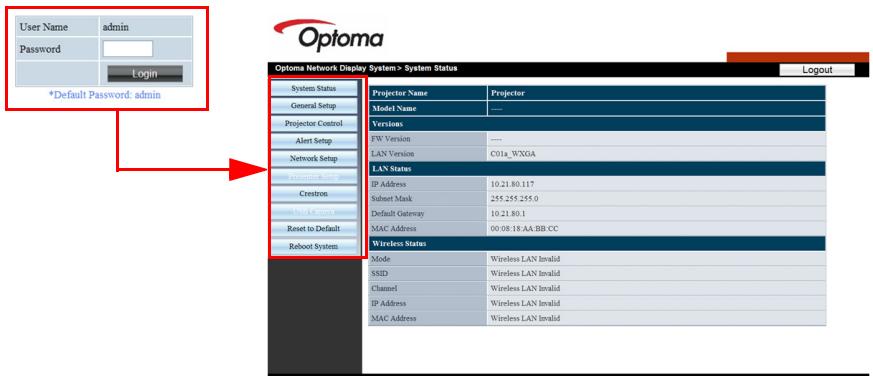
Task: Click the admin user name value
Action: click(115, 27)
